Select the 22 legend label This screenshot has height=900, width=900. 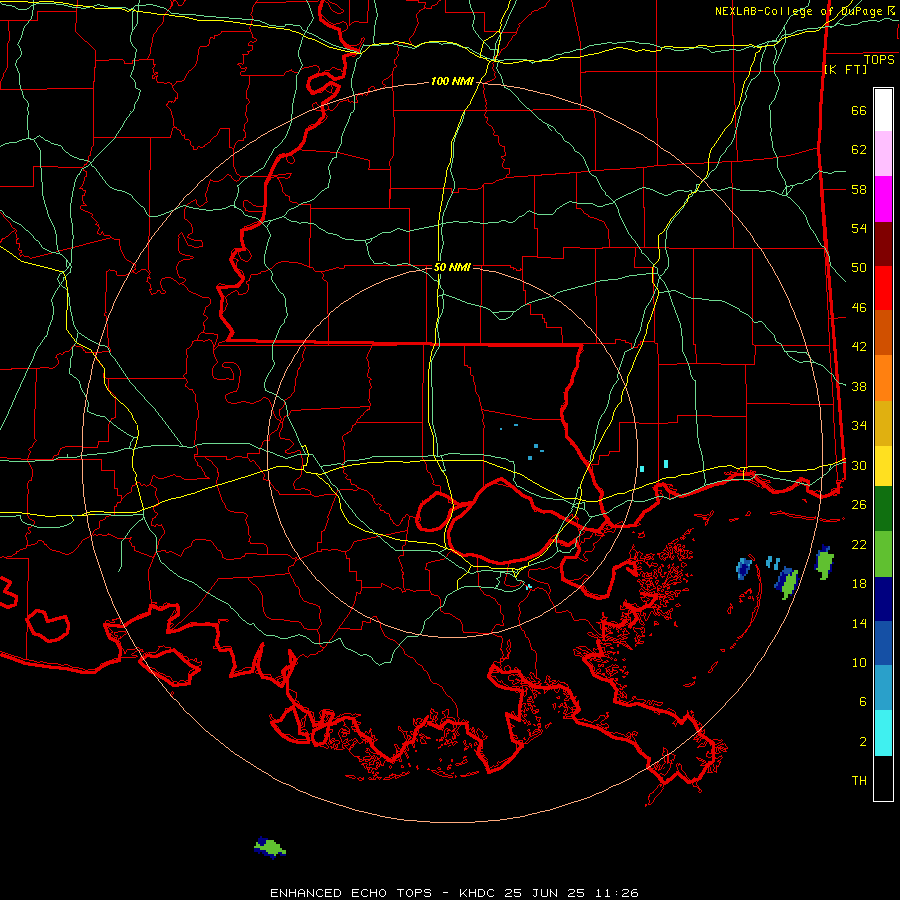click(x=859, y=544)
